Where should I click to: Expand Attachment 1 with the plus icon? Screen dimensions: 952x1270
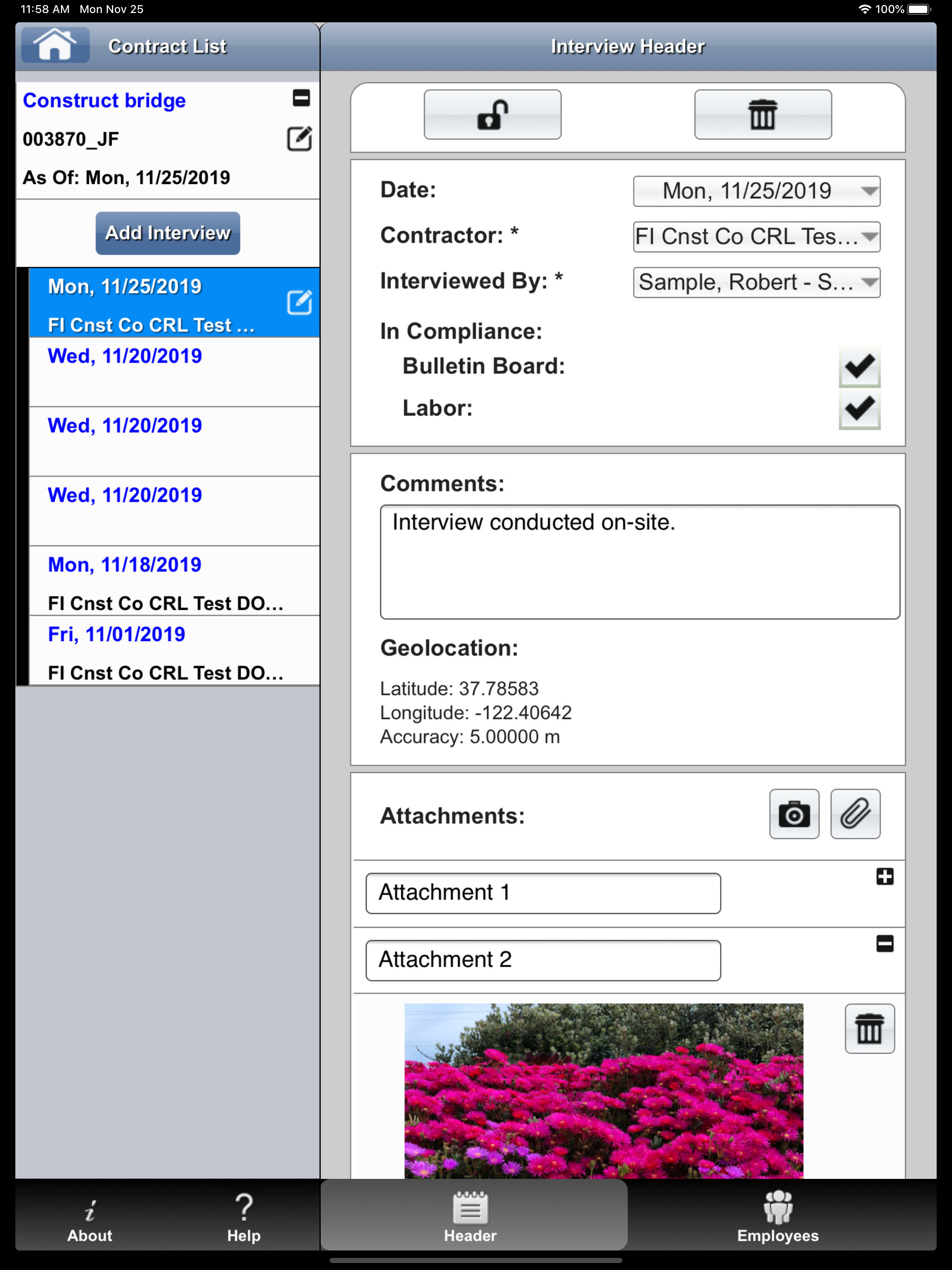coord(885,877)
